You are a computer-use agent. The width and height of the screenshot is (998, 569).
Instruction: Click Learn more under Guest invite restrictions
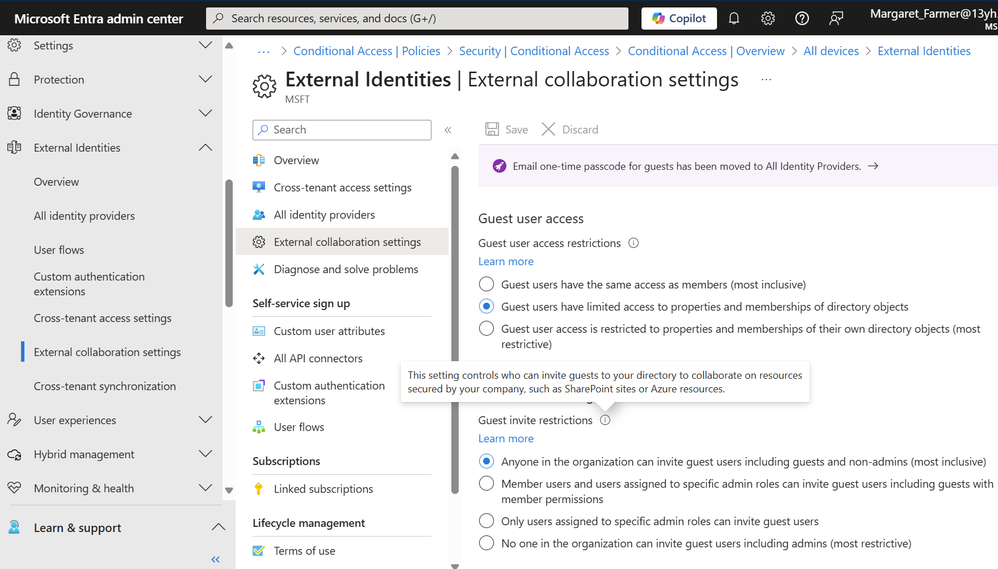[506, 438]
